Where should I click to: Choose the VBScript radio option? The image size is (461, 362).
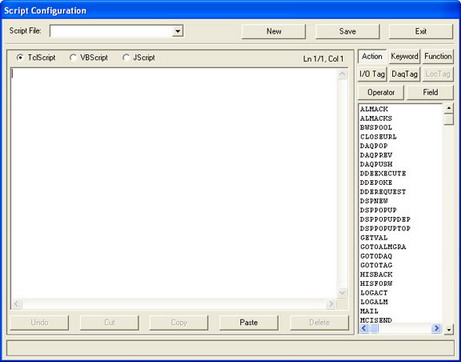click(x=73, y=58)
